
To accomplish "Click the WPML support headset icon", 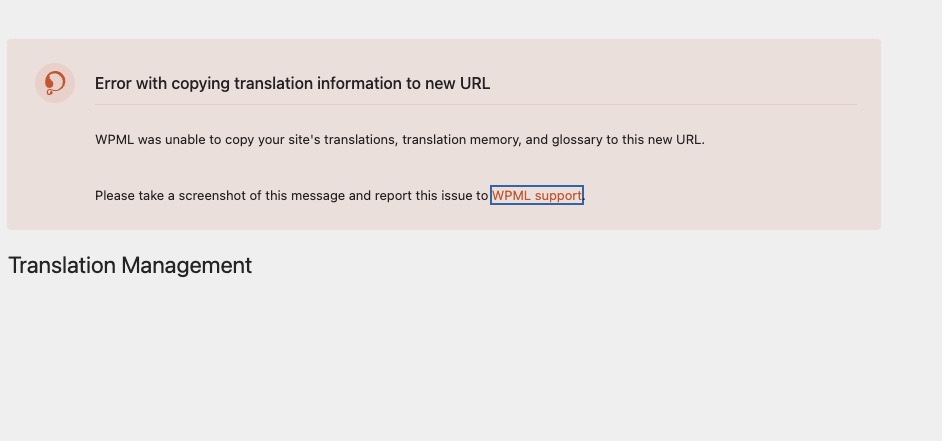I will [55, 83].
